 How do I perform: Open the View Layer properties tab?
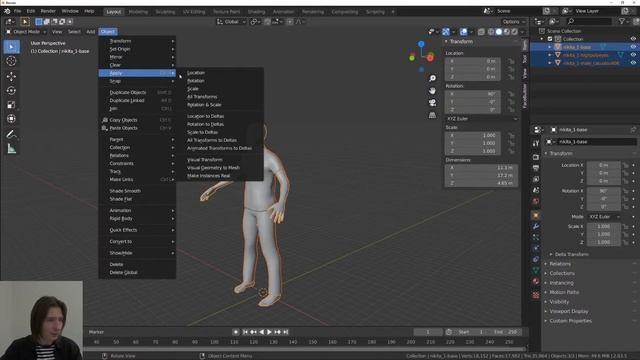[x=536, y=179]
